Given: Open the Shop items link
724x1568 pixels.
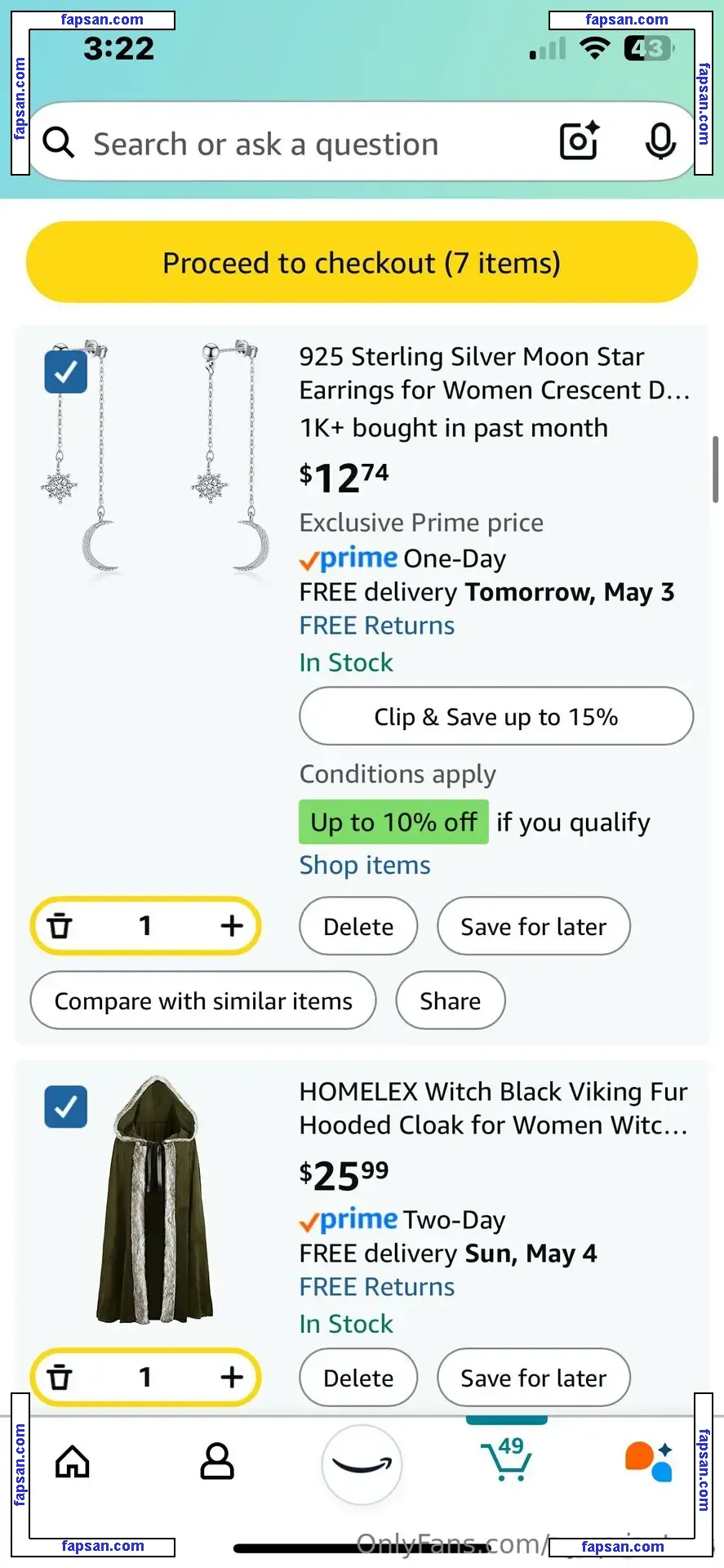Looking at the screenshot, I should (365, 865).
